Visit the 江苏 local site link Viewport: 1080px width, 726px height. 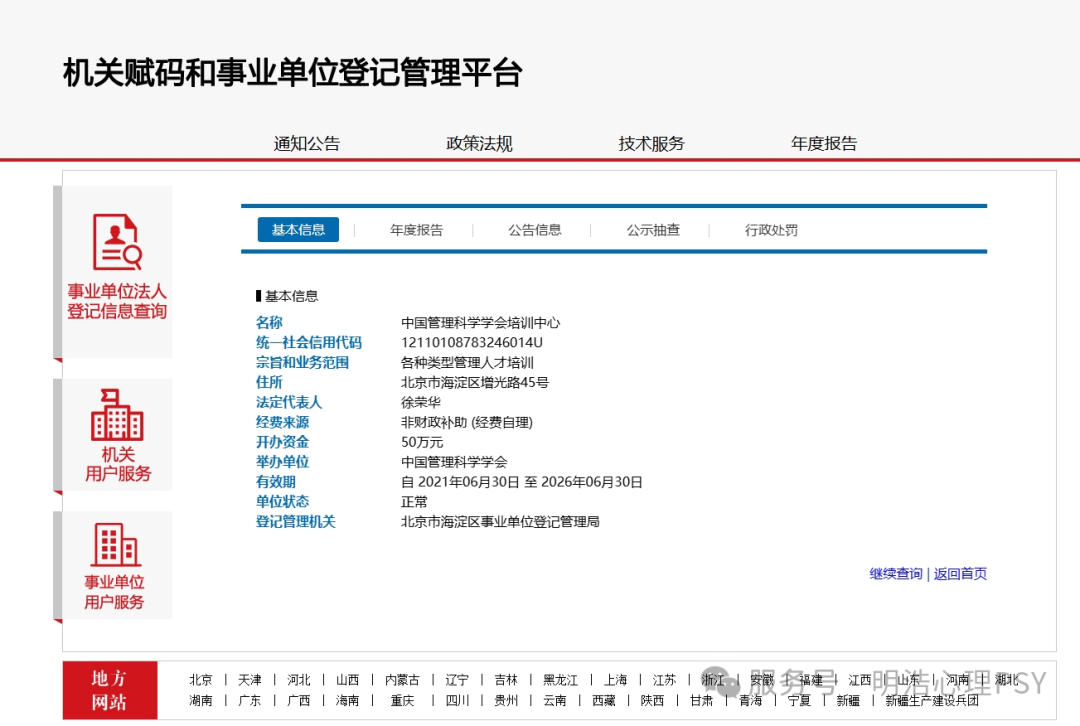[664, 680]
